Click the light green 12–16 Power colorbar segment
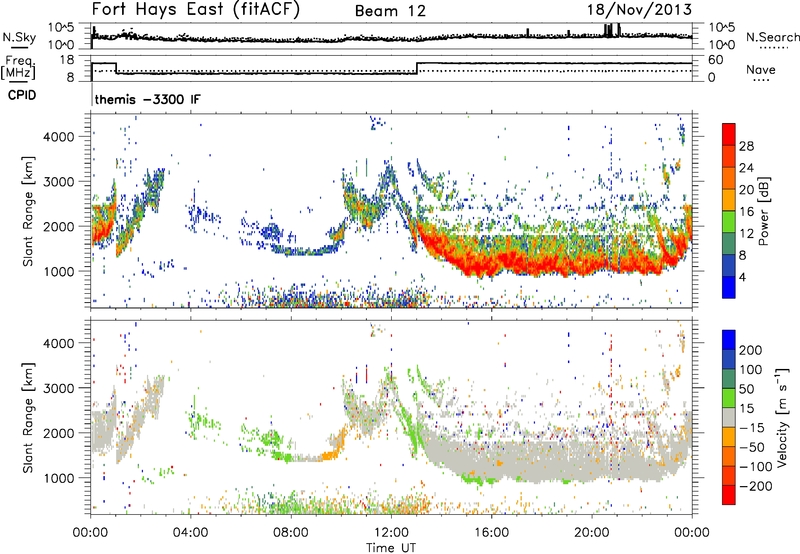 click(729, 221)
